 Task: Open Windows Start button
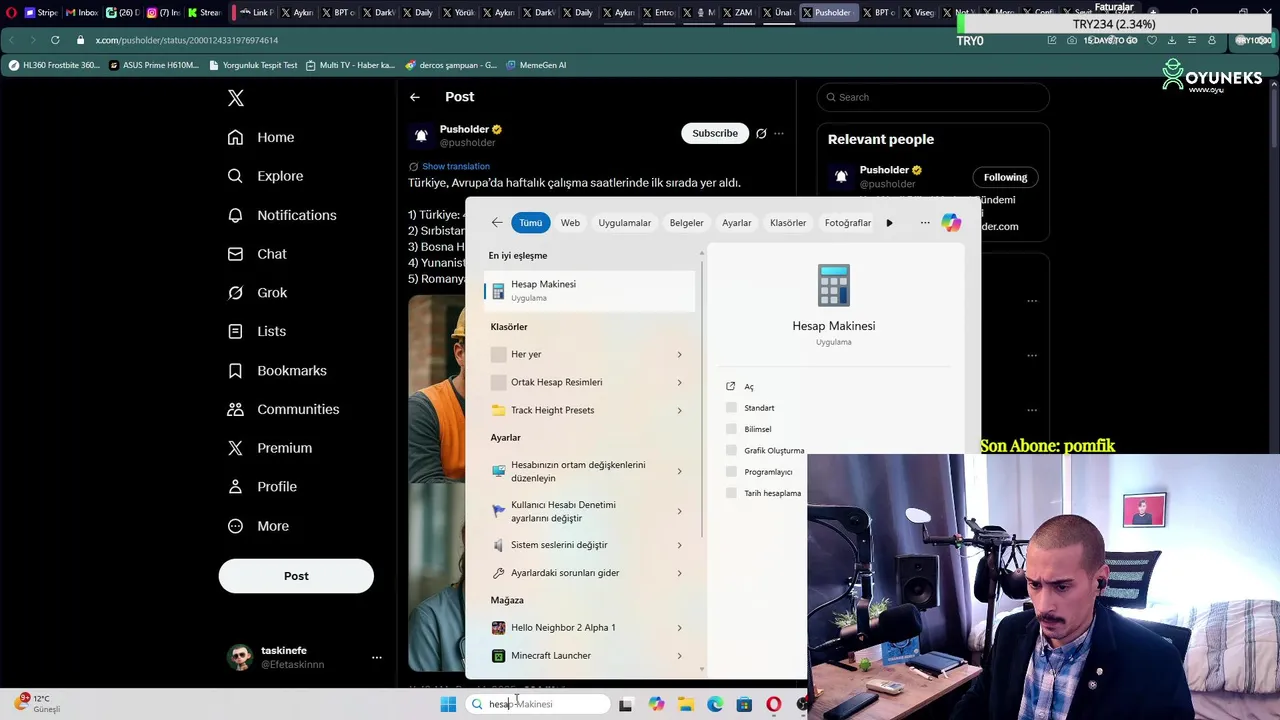coord(448,704)
